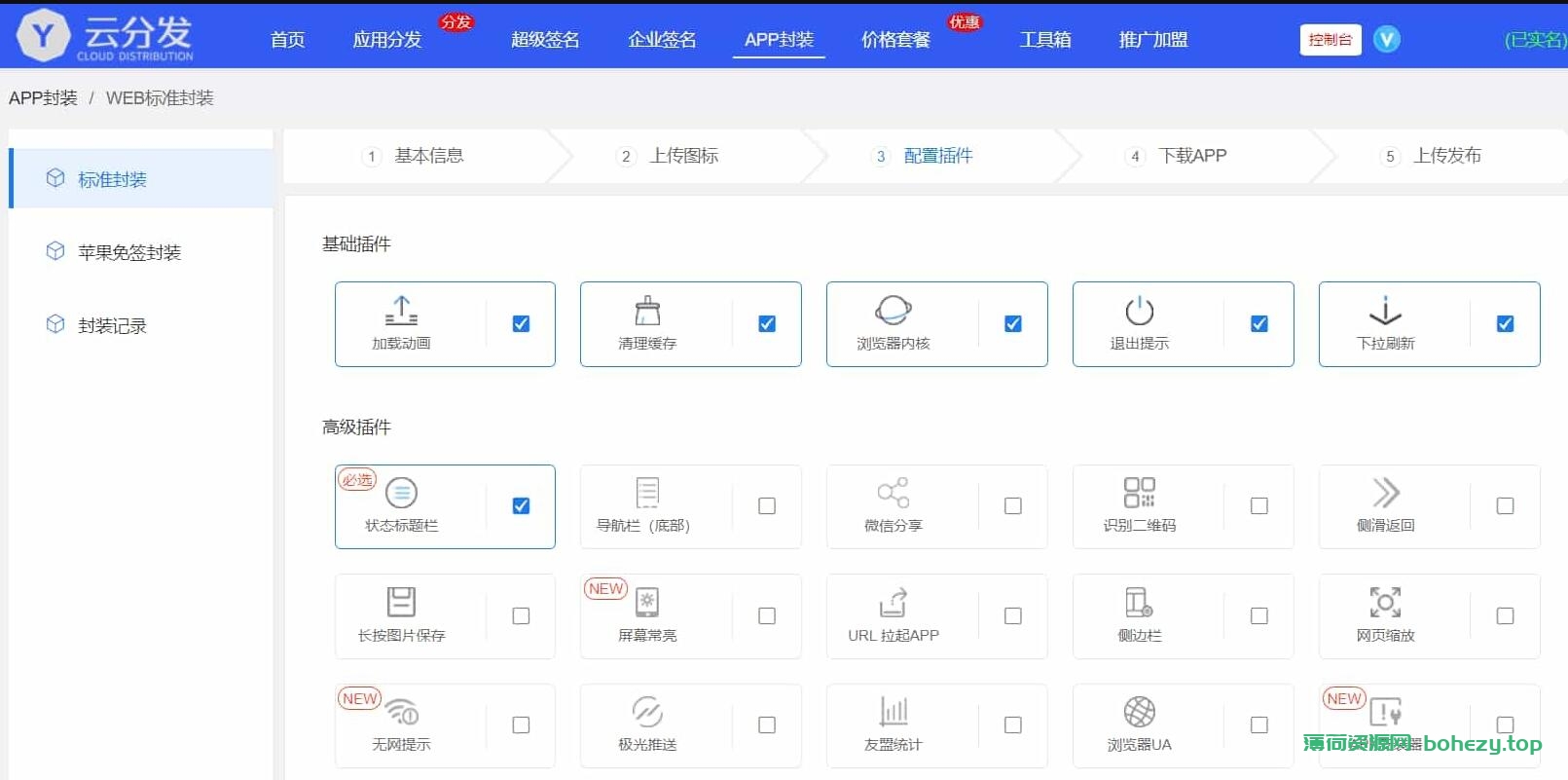The image size is (1568, 780).
Task: Enable the 极光推送 checkbox
Action: [x=767, y=724]
